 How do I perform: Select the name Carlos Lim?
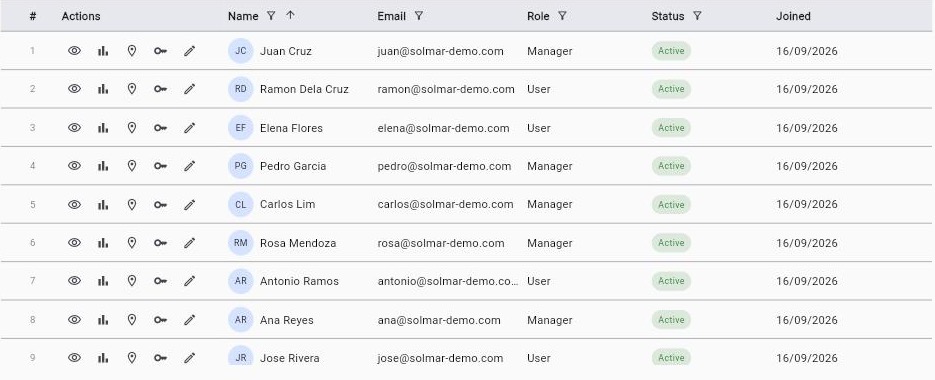(x=287, y=204)
